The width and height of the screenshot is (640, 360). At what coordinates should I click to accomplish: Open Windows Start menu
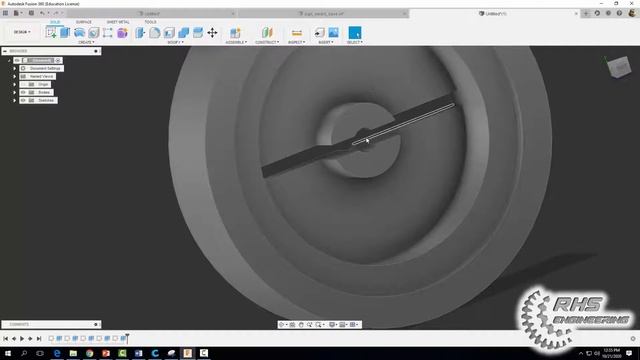[x=8, y=353]
